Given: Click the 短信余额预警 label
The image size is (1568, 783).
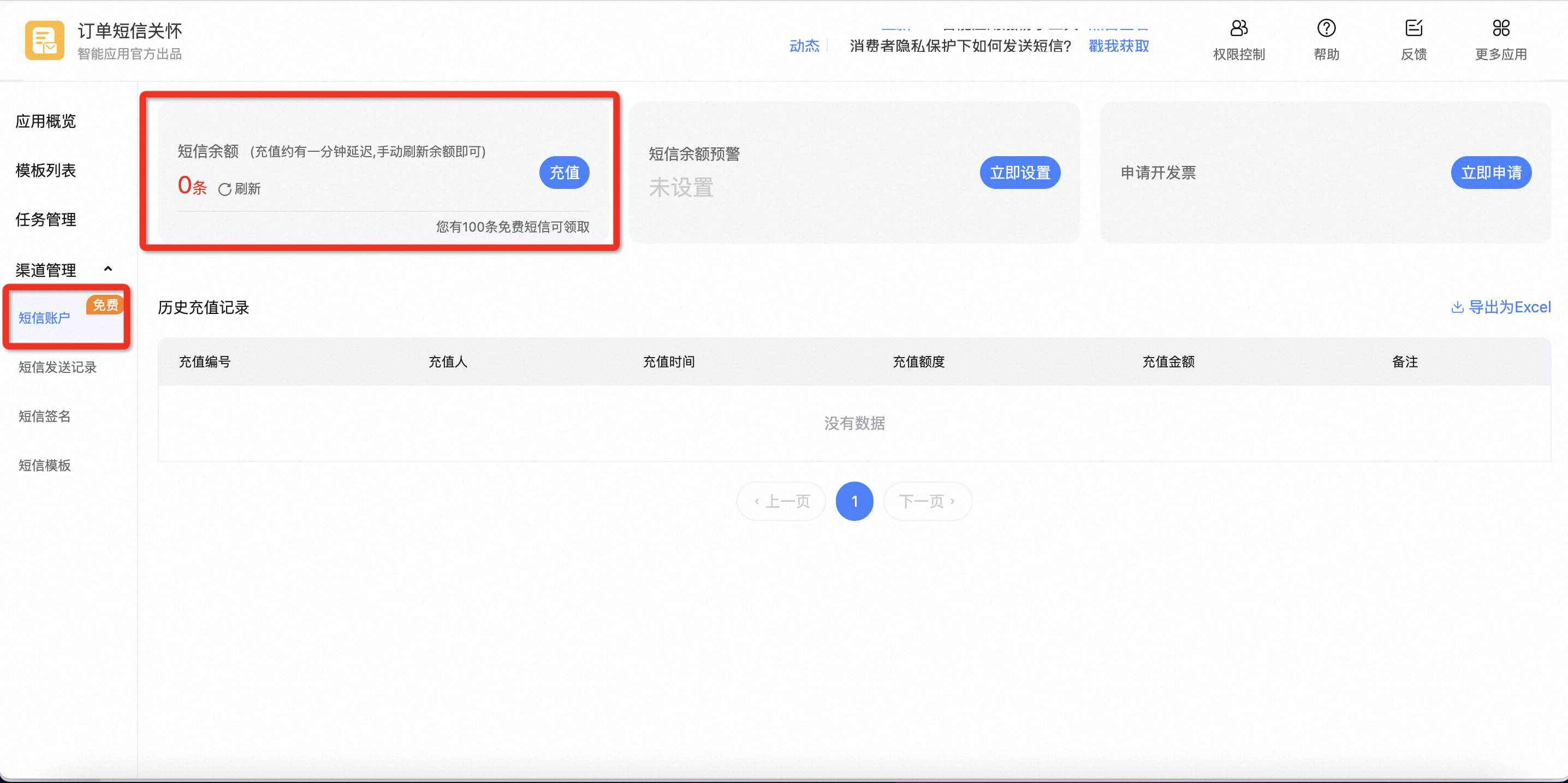Looking at the screenshot, I should tap(694, 154).
